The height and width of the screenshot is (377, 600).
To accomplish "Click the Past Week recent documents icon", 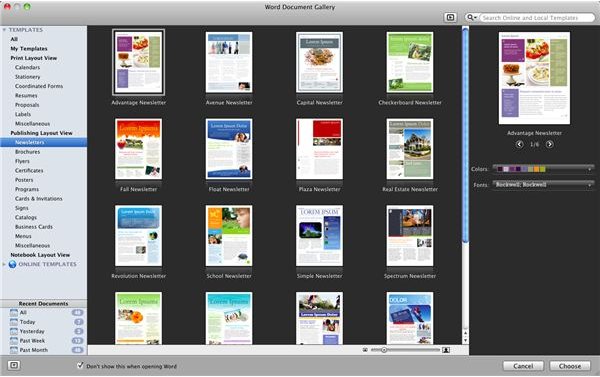I will coord(14,341).
